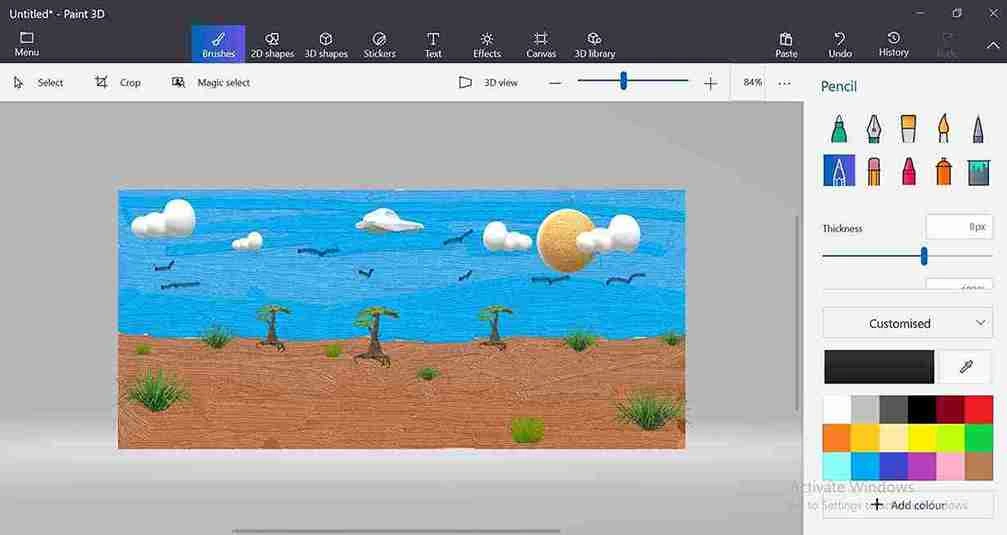The width and height of the screenshot is (1007, 535).
Task: Choose the Select tool
Action: click(x=38, y=82)
